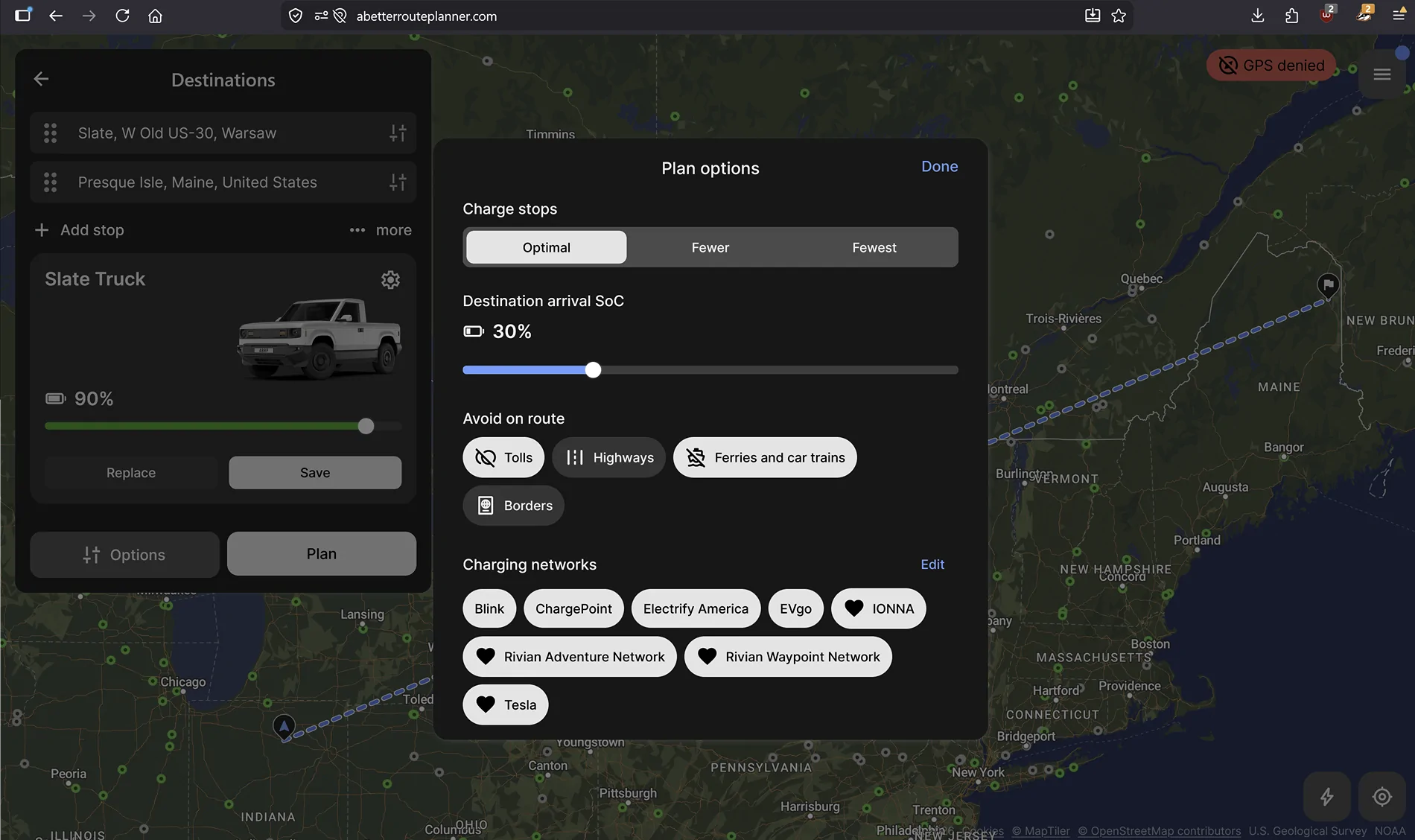Click Add stop
Image resolution: width=1415 pixels, height=840 pixels.
point(80,230)
